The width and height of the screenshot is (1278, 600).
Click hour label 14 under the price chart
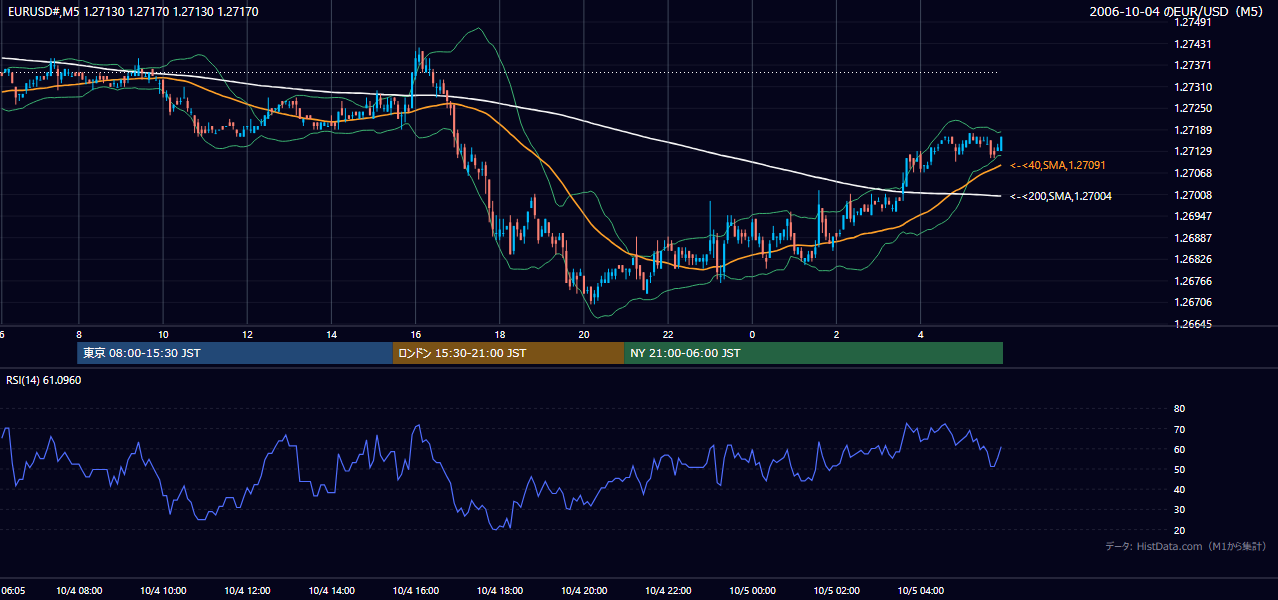coord(330,334)
